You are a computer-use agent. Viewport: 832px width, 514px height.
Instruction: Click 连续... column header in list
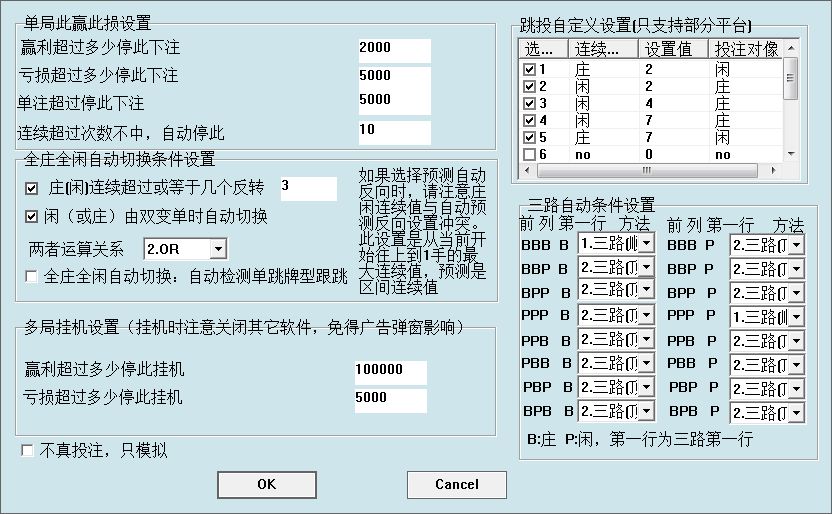coord(603,49)
